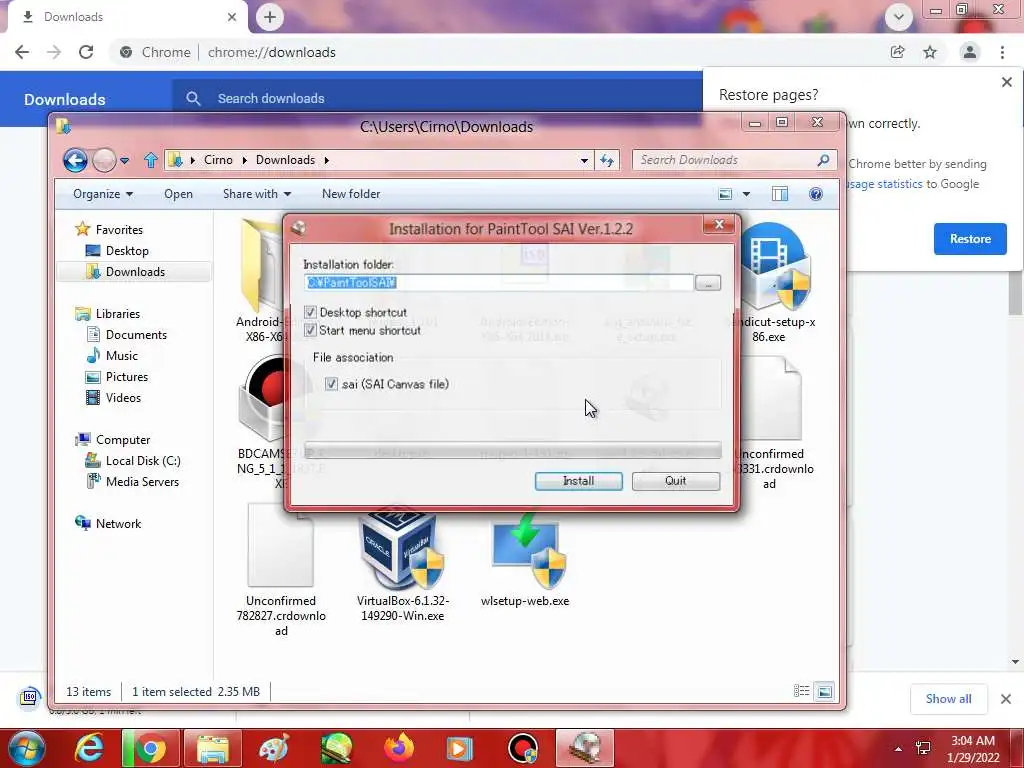The height and width of the screenshot is (768, 1024).
Task: Open the installation folder browse button
Action: [708, 283]
